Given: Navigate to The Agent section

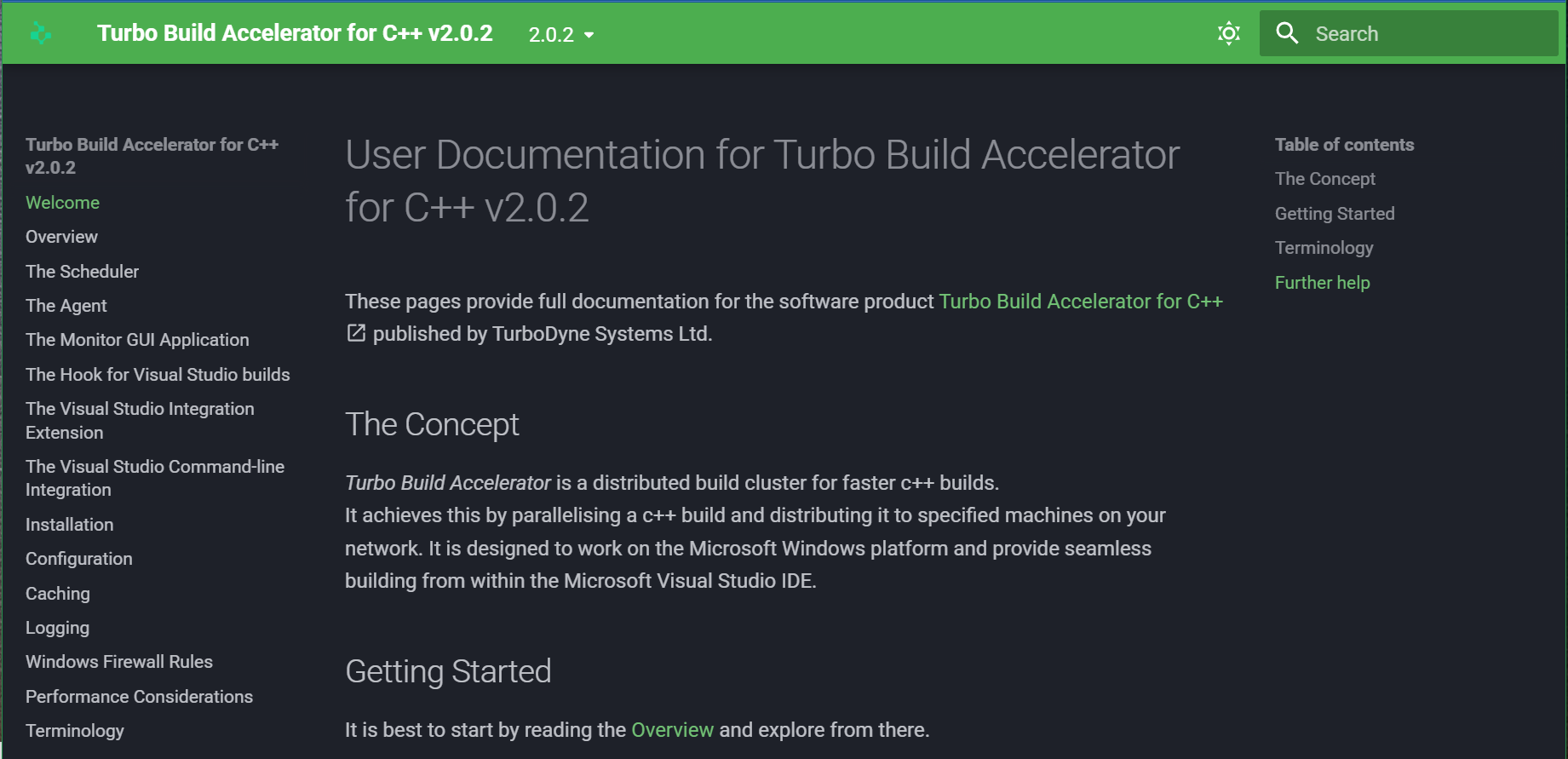Looking at the screenshot, I should coord(66,305).
